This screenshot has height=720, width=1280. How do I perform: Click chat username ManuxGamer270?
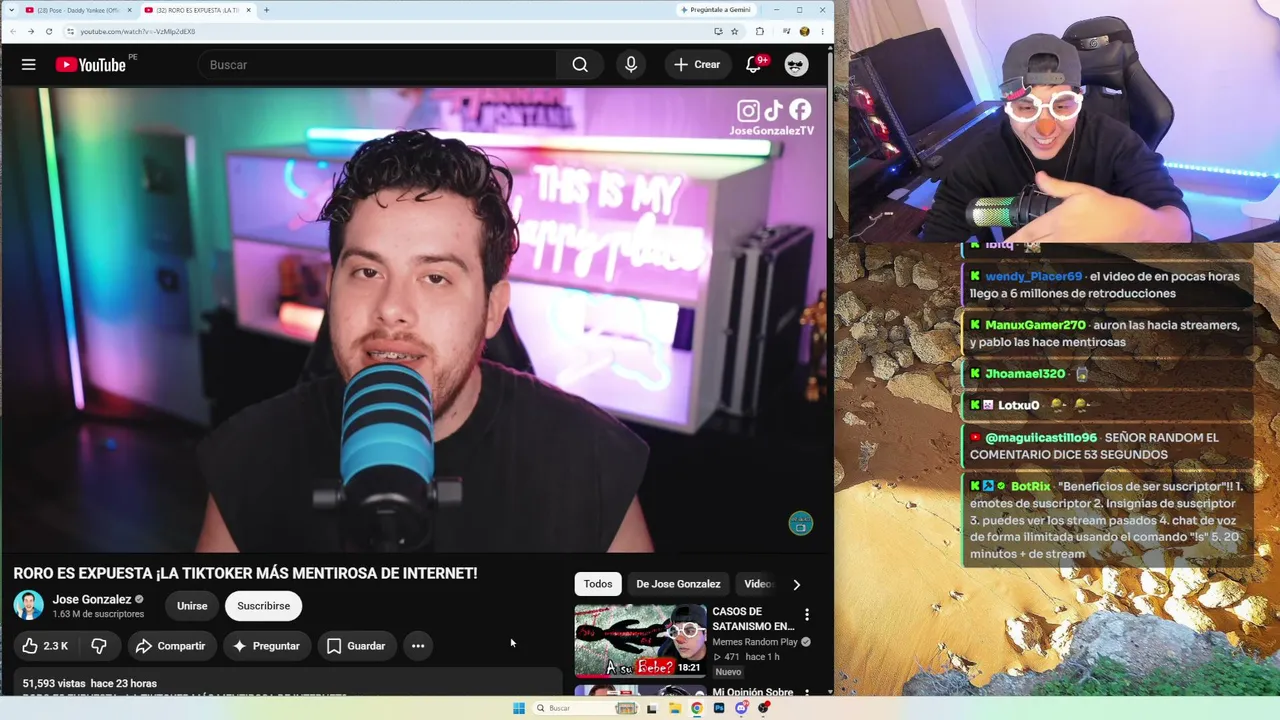click(x=1035, y=325)
